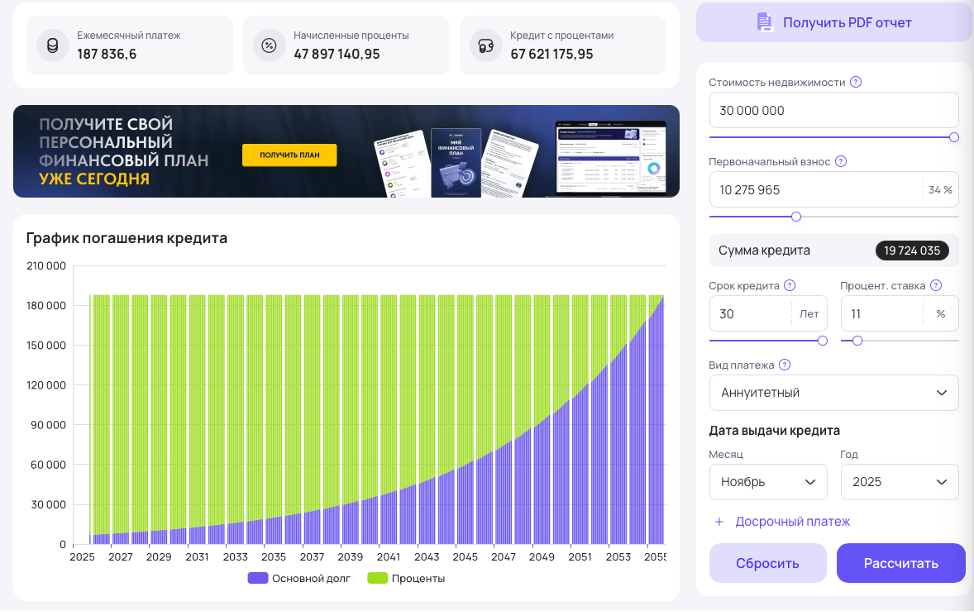Screen dimensions: 974x612
Task: Click the Сумма кредита label
Action: (x=764, y=250)
